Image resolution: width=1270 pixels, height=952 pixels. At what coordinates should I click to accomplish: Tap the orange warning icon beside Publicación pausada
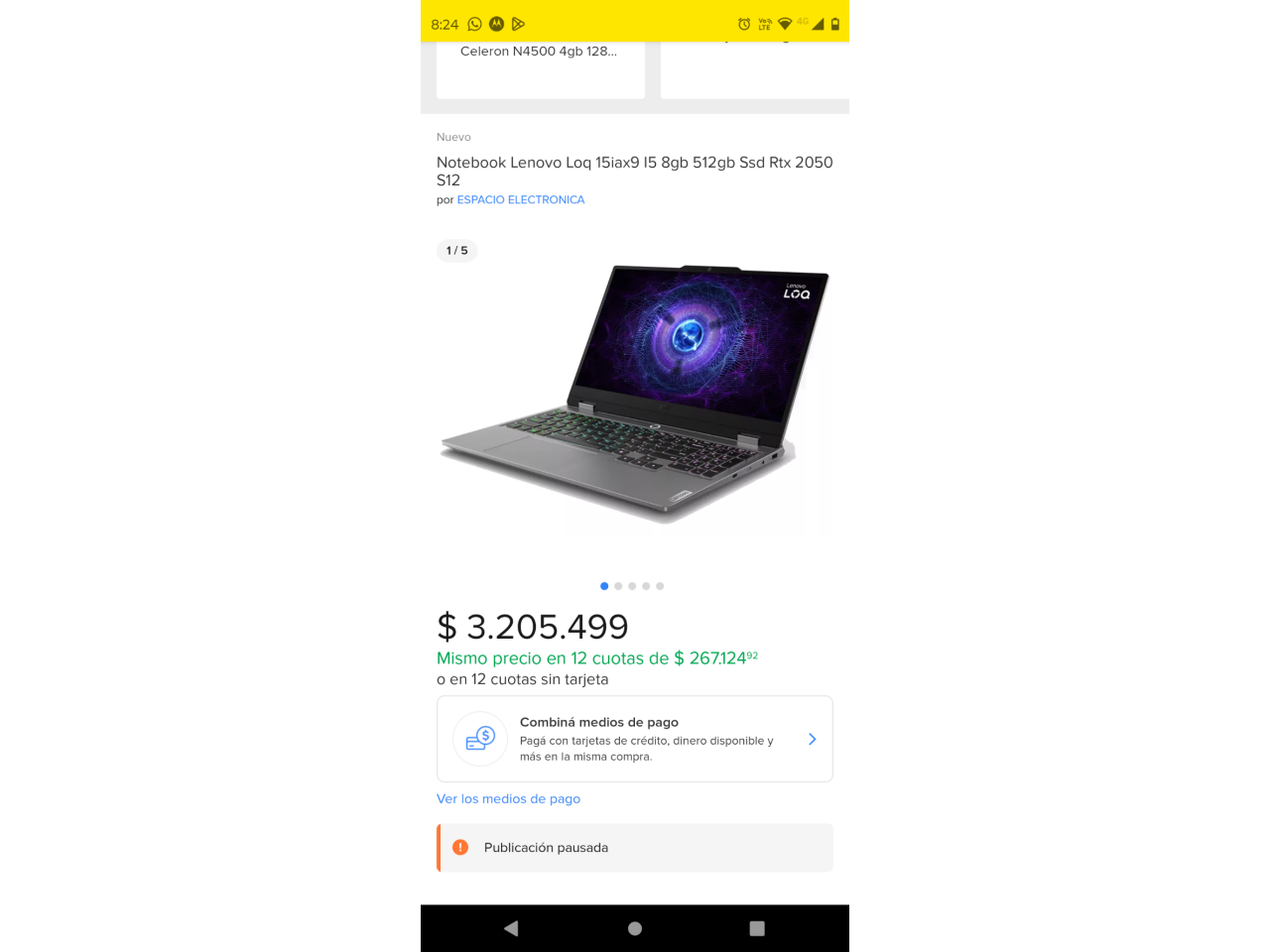point(460,847)
